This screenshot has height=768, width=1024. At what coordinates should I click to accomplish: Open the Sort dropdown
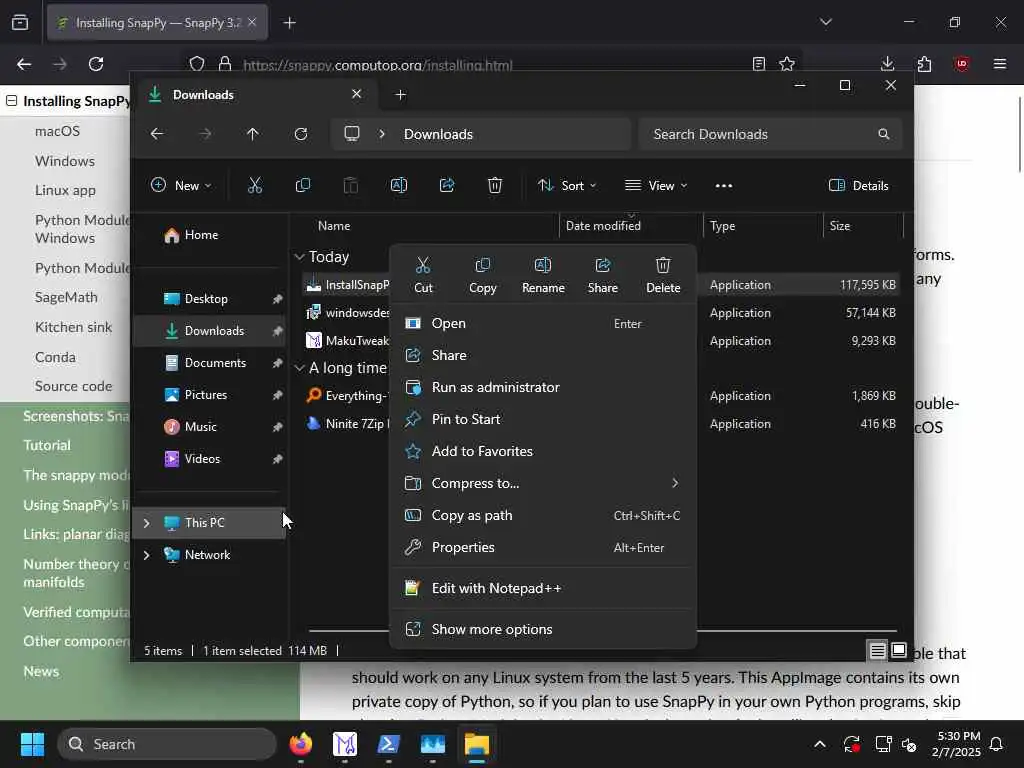567,185
